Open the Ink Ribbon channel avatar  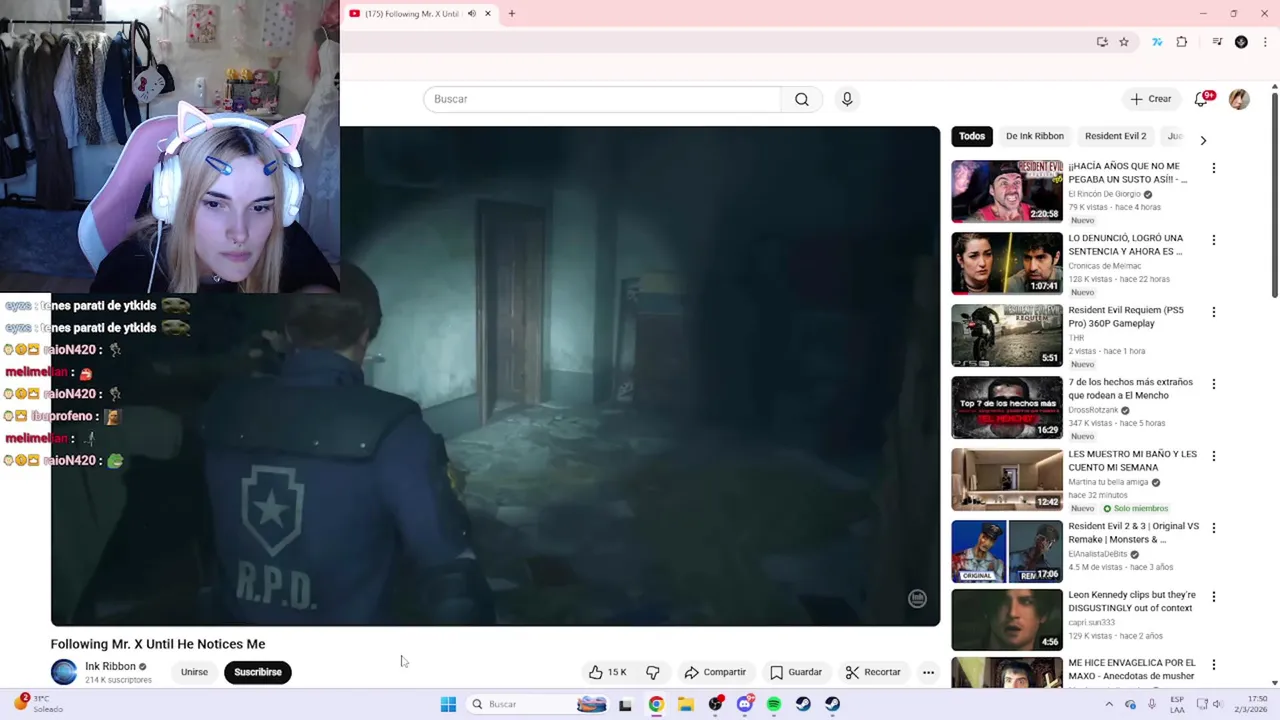click(x=64, y=672)
